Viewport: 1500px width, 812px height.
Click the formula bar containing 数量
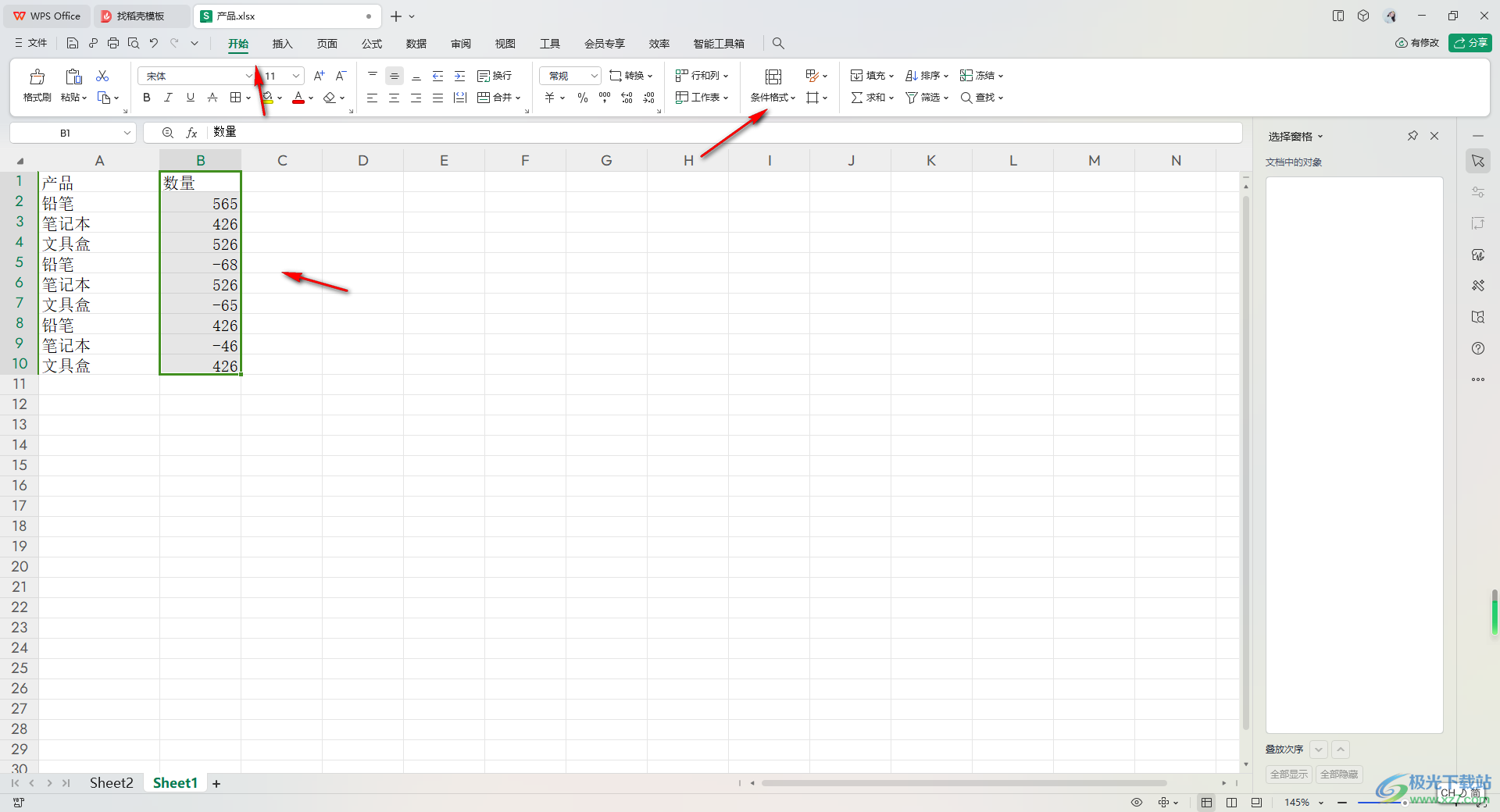tap(723, 133)
